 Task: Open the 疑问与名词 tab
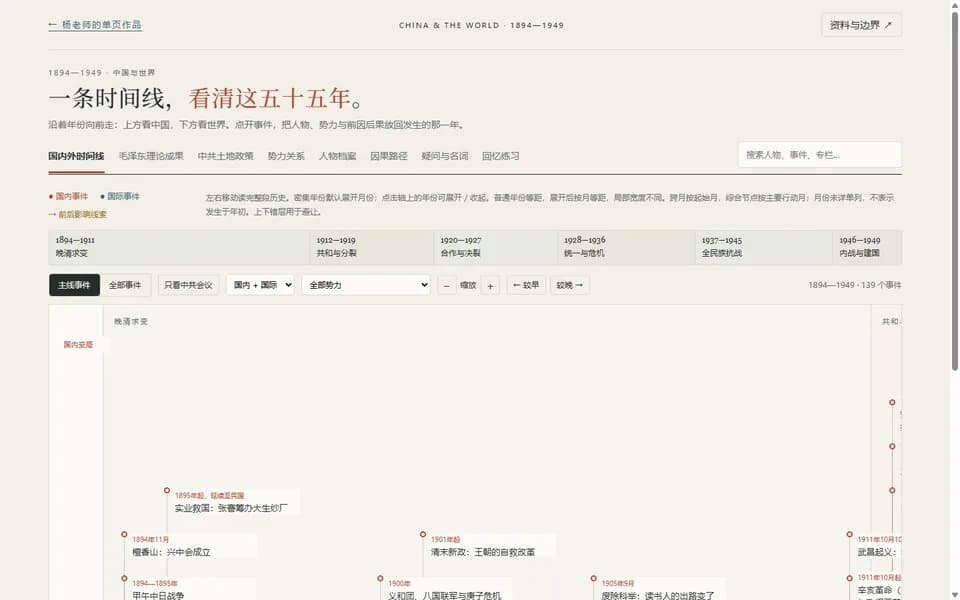point(444,156)
